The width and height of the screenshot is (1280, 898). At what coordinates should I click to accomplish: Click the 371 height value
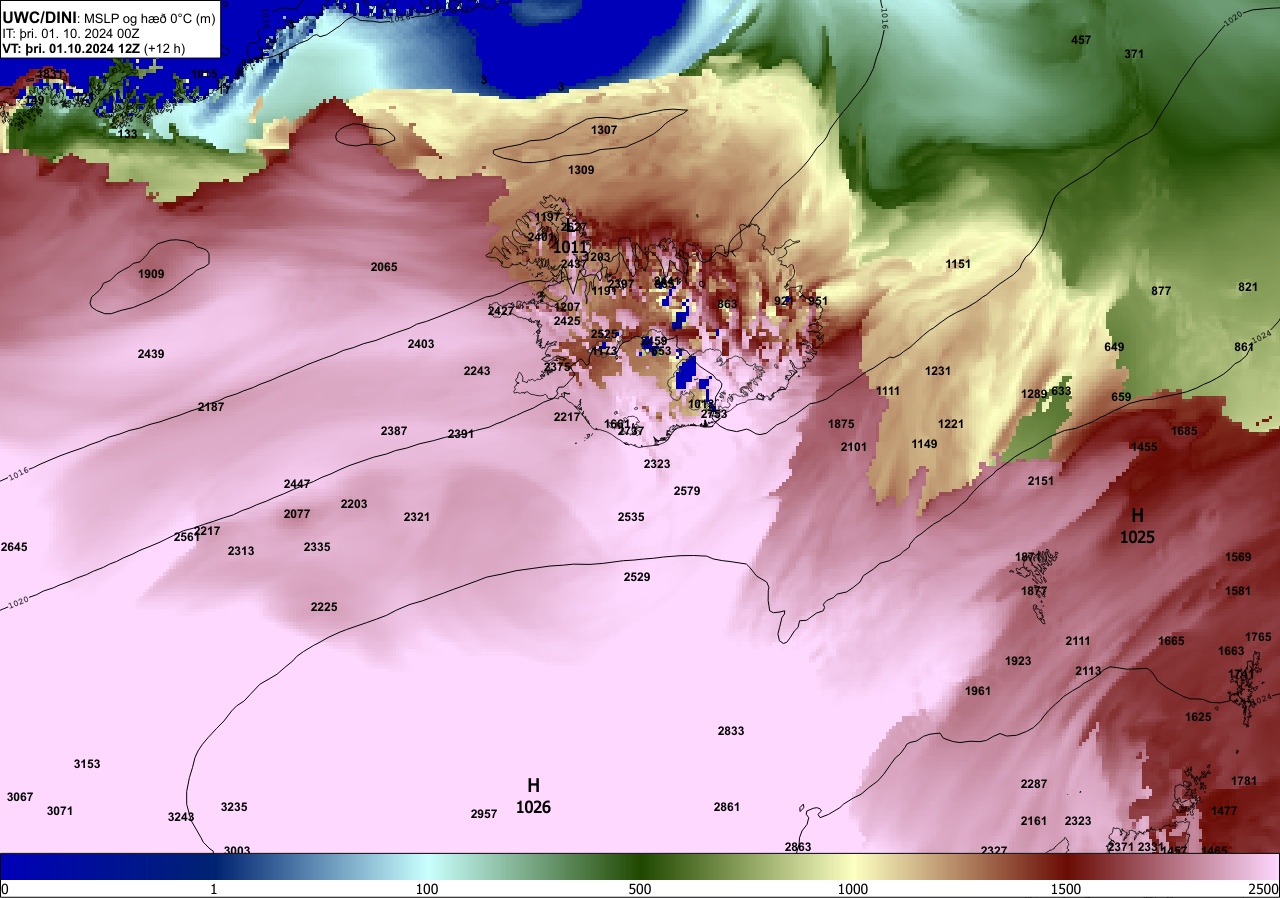tap(1134, 54)
